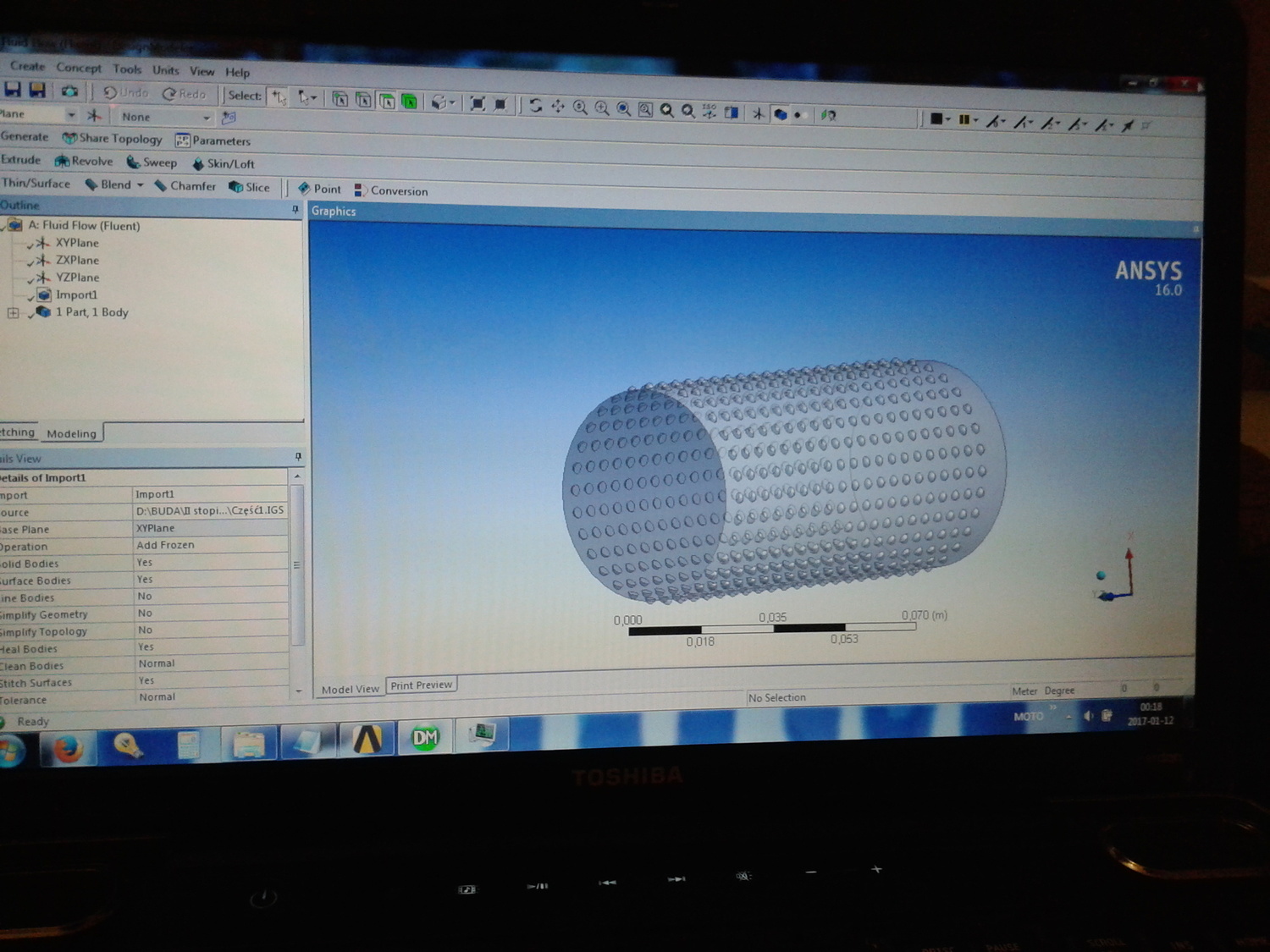This screenshot has width=1270, height=952.
Task: Toggle the Edges selection filter
Action: click(363, 100)
